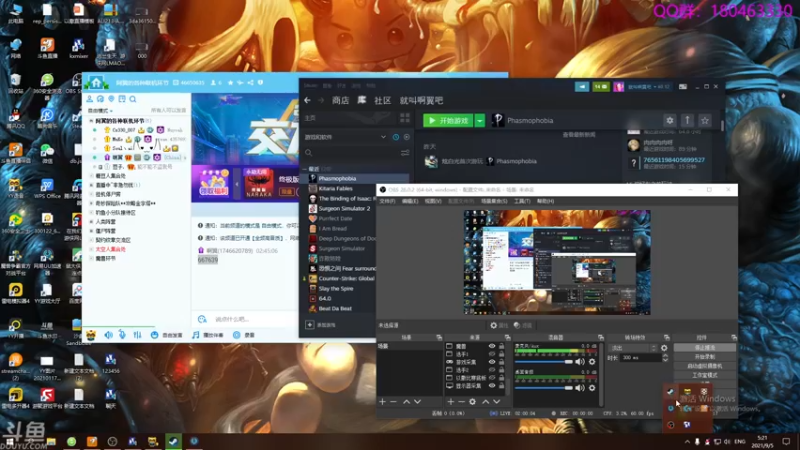800x450 pixels.
Task: Switch to the 库 tab in Steam
Action: [362, 101]
